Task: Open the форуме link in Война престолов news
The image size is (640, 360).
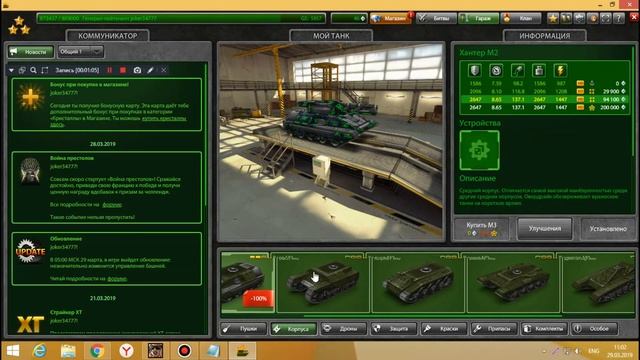Action: coord(112,204)
